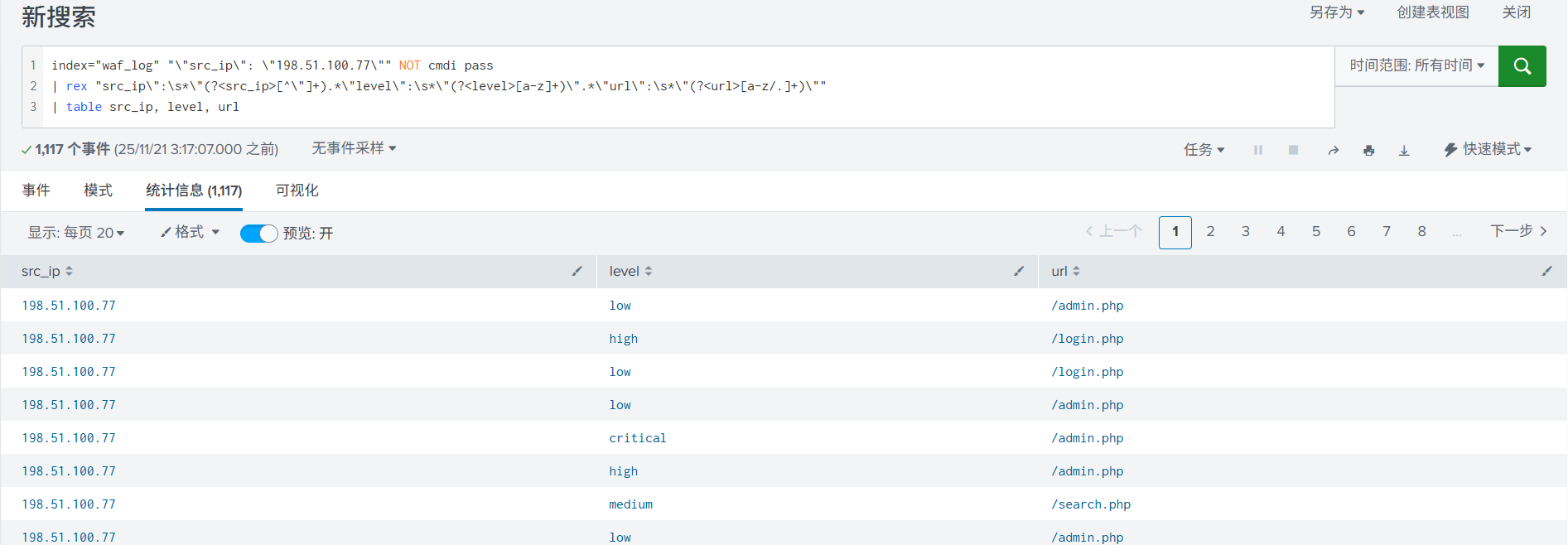Click the share search arrow icon
Viewport: 1568px width, 545px height.
[1333, 150]
